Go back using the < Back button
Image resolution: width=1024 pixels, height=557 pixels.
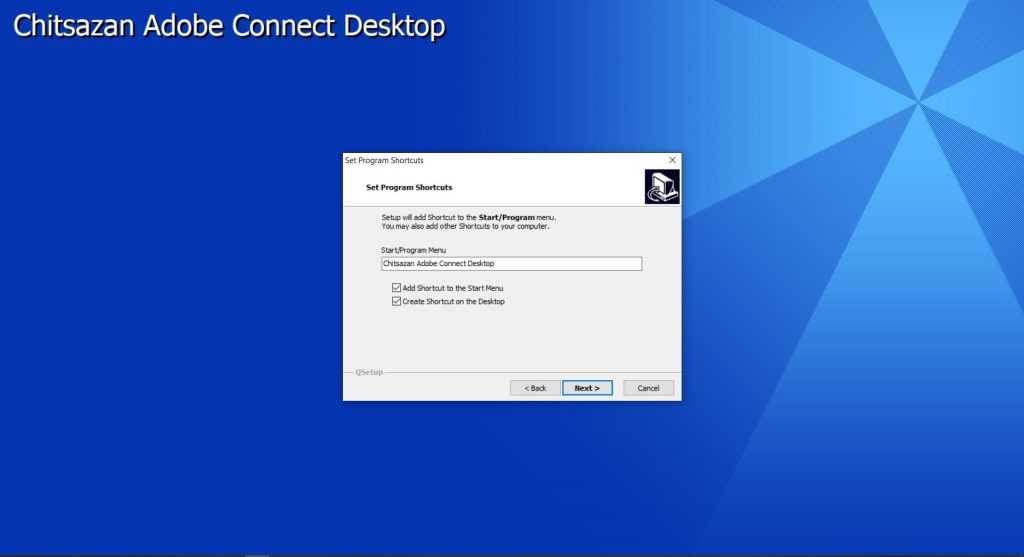click(x=534, y=388)
